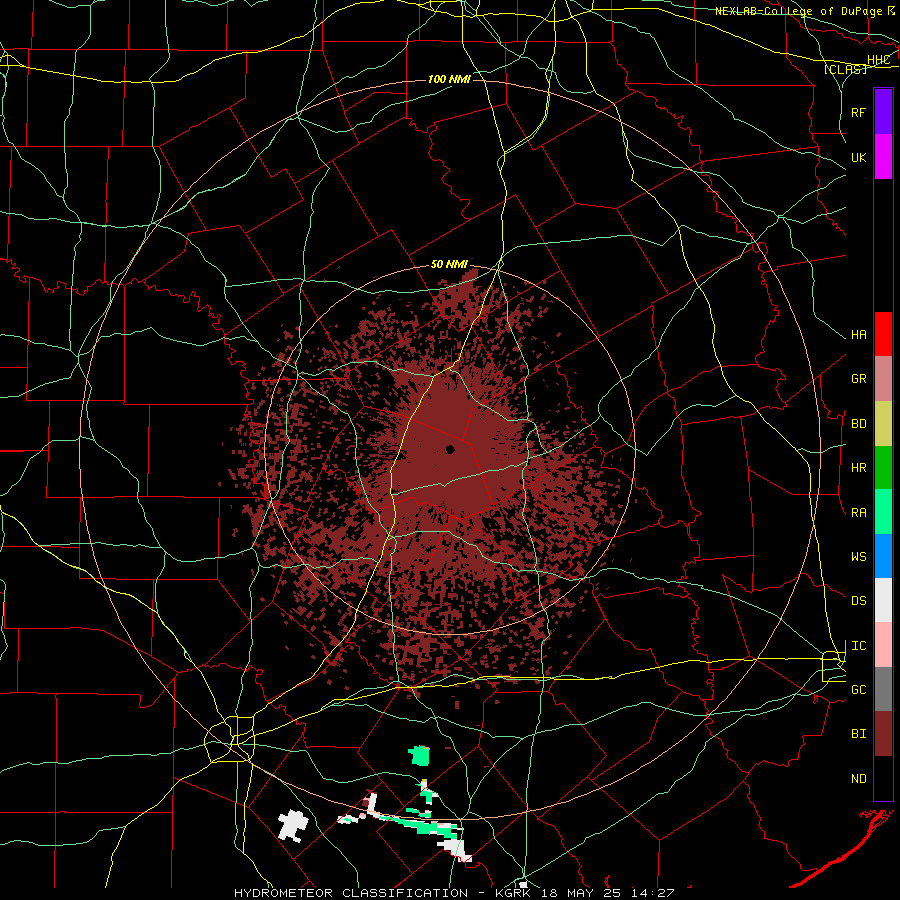Click the HA legend label

[x=858, y=335]
